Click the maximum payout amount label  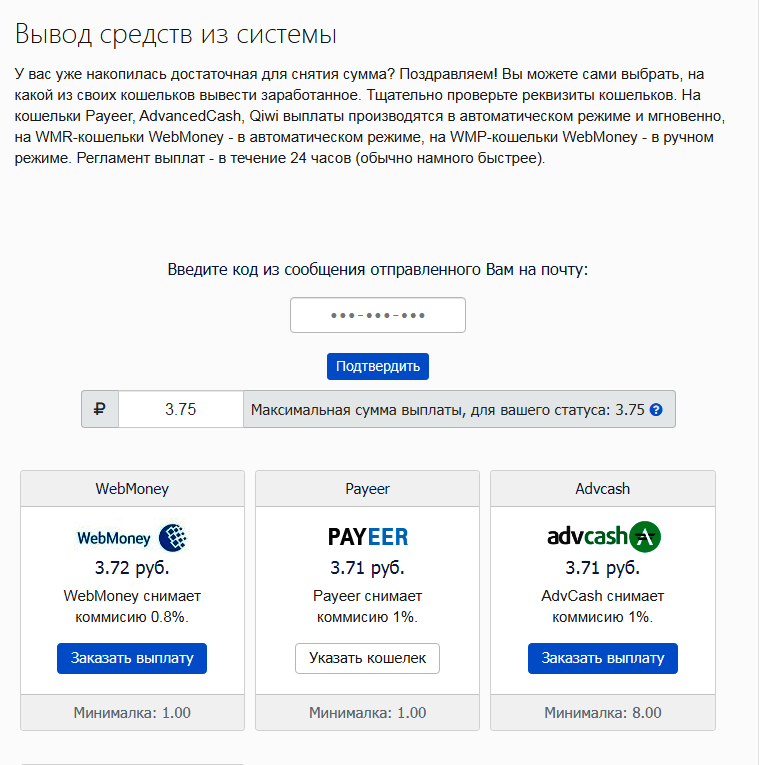(448, 410)
